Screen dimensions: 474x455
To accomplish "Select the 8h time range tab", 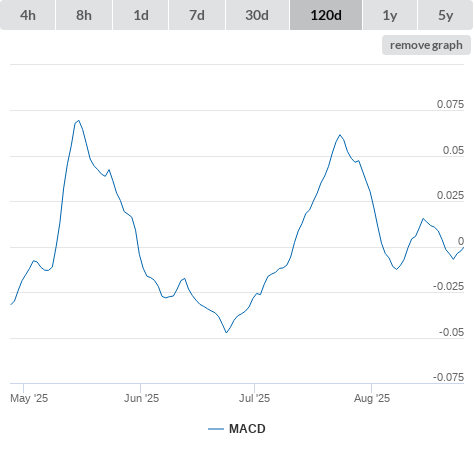I will (84, 15).
